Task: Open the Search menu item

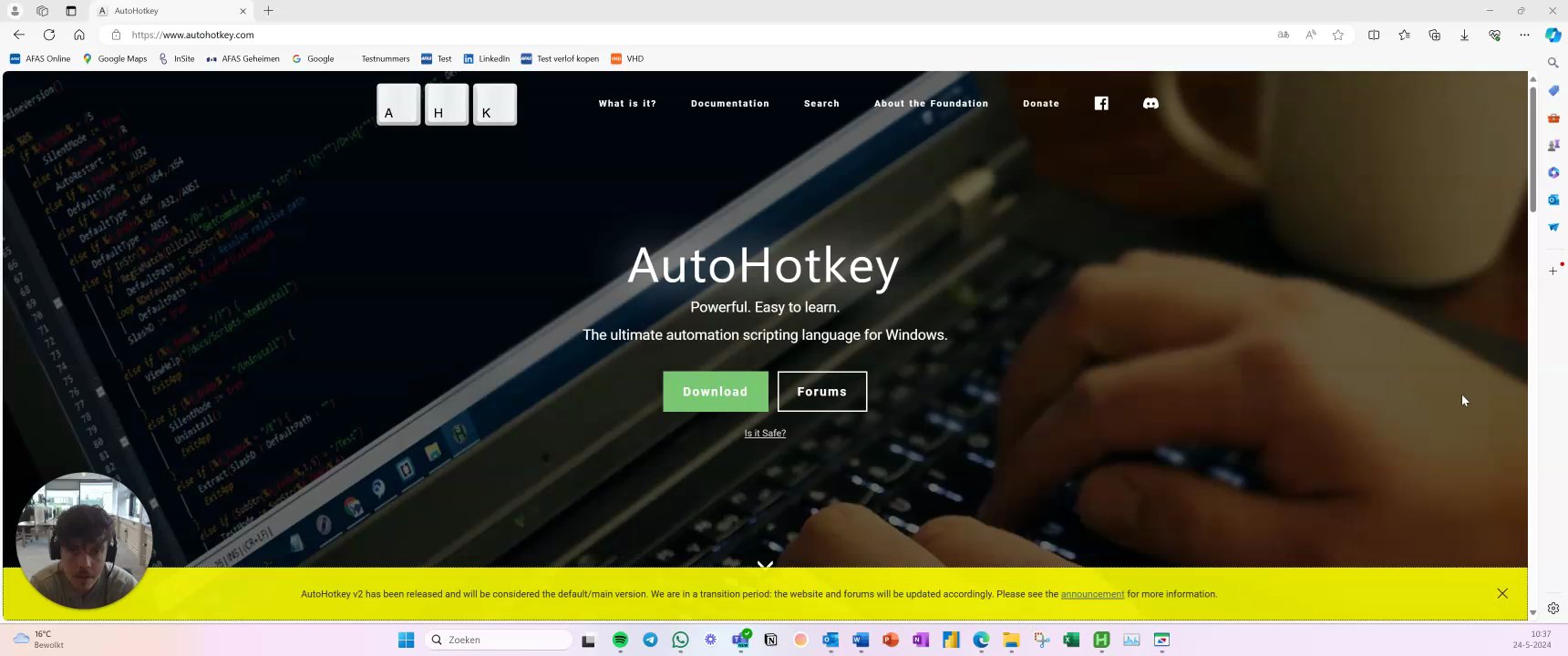Action: pyautogui.click(x=821, y=104)
